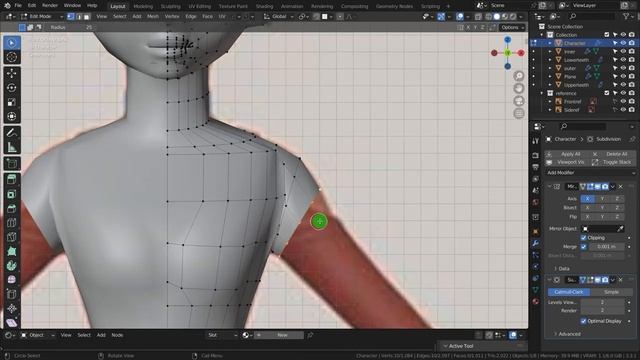The height and width of the screenshot is (360, 640).
Task: Open Material properties tab icon
Action: (x=536, y=301)
